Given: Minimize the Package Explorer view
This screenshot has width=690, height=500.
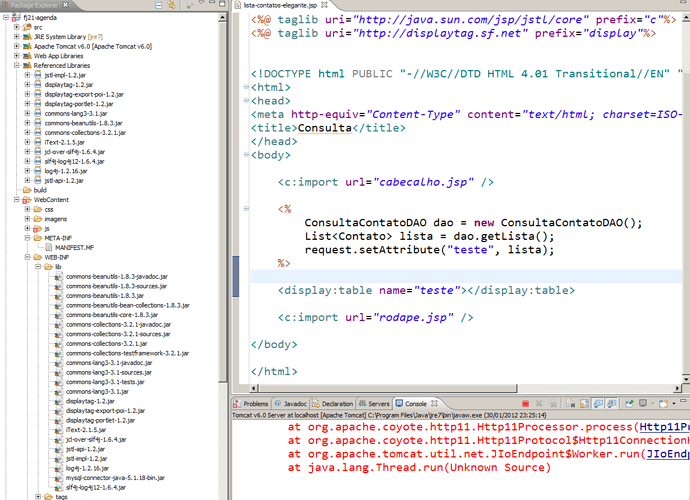Looking at the screenshot, I should point(212,2).
